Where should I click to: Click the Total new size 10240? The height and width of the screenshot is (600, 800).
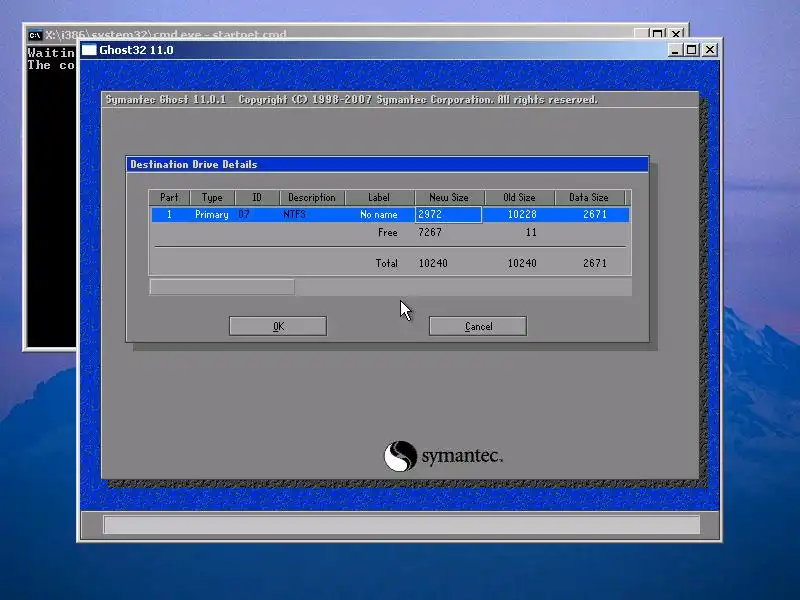point(433,263)
